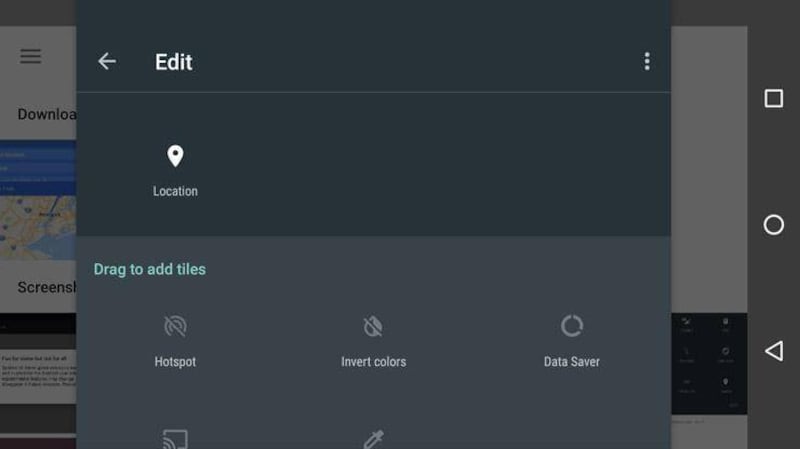Click the Location tile label

(175, 191)
